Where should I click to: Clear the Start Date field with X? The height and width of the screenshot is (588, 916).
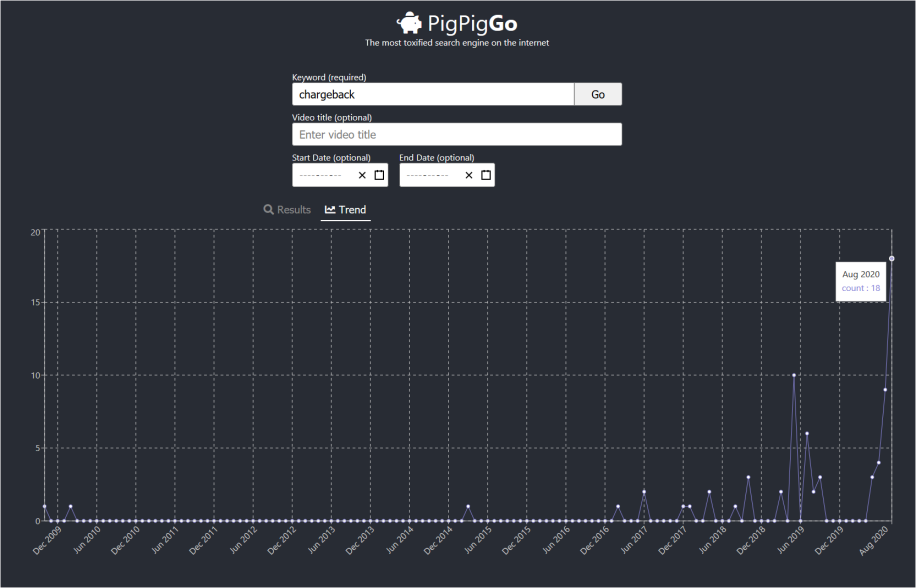362,175
